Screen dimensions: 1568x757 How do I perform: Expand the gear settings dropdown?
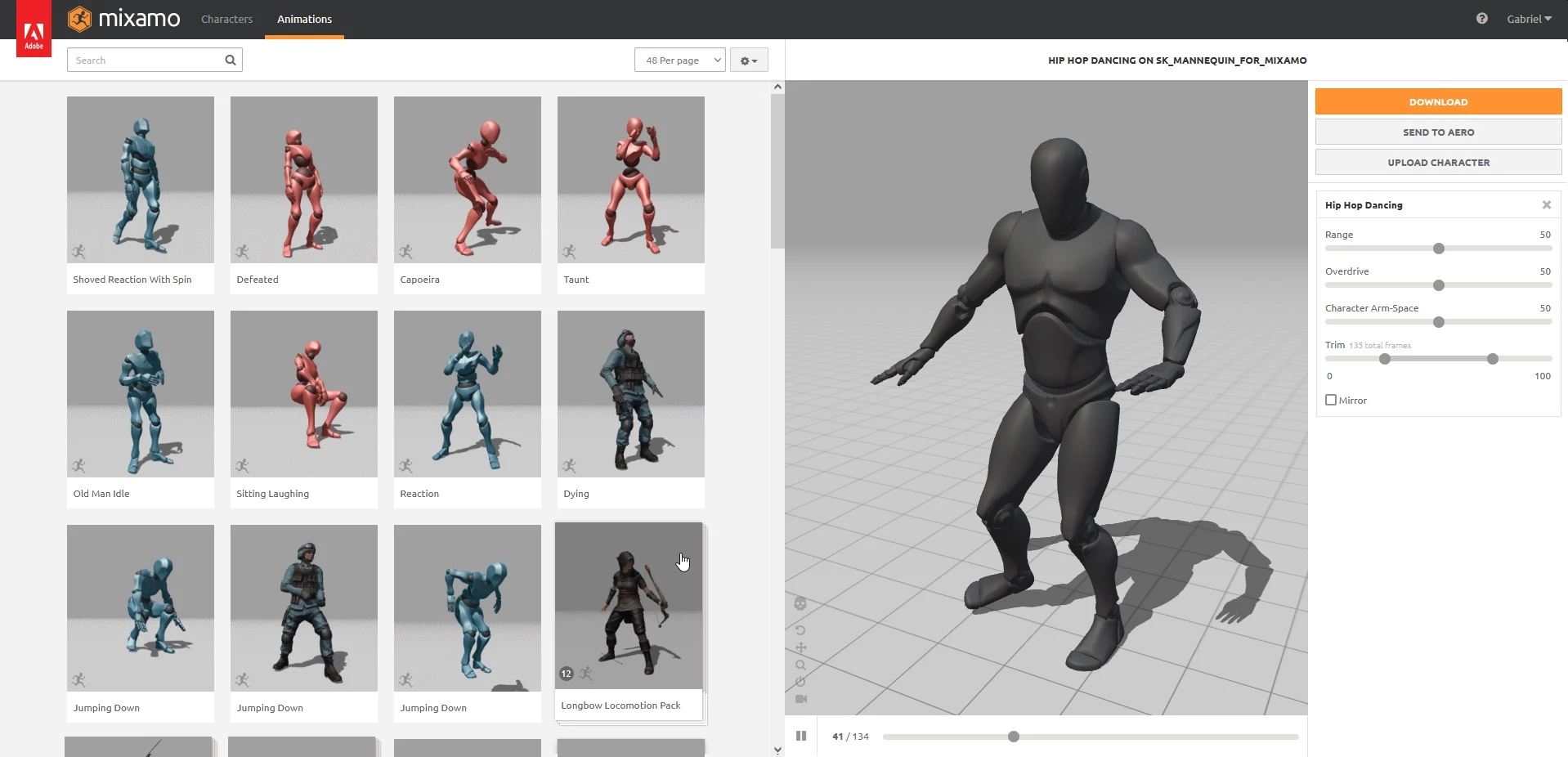[748, 60]
